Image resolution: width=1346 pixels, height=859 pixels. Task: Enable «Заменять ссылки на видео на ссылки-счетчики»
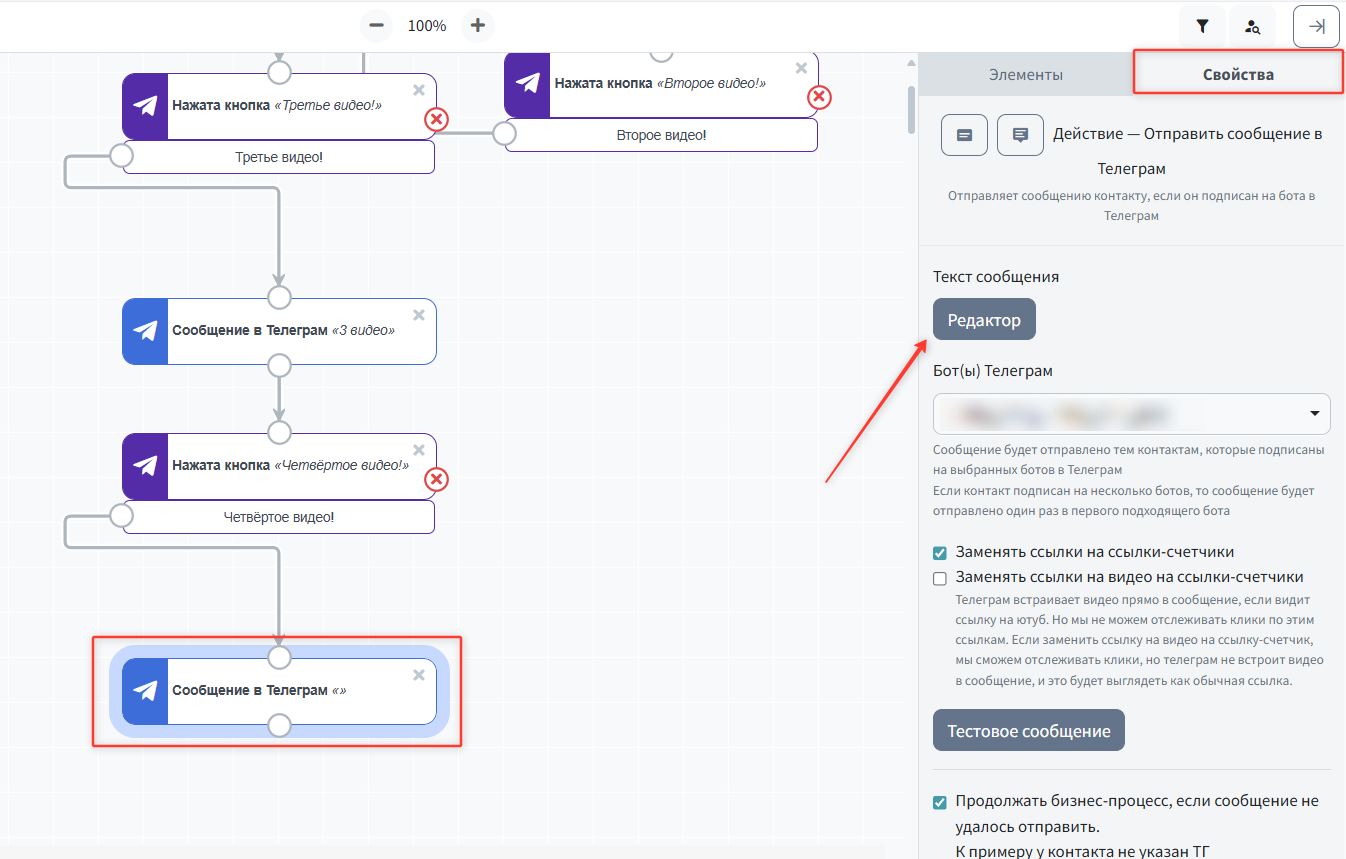940,578
